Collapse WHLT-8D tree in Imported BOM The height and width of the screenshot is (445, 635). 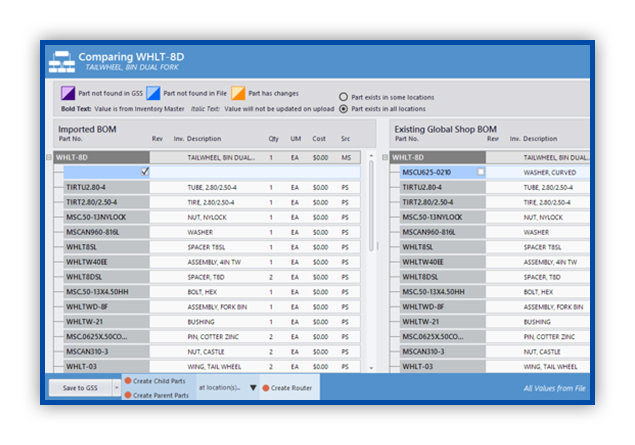click(x=49, y=157)
